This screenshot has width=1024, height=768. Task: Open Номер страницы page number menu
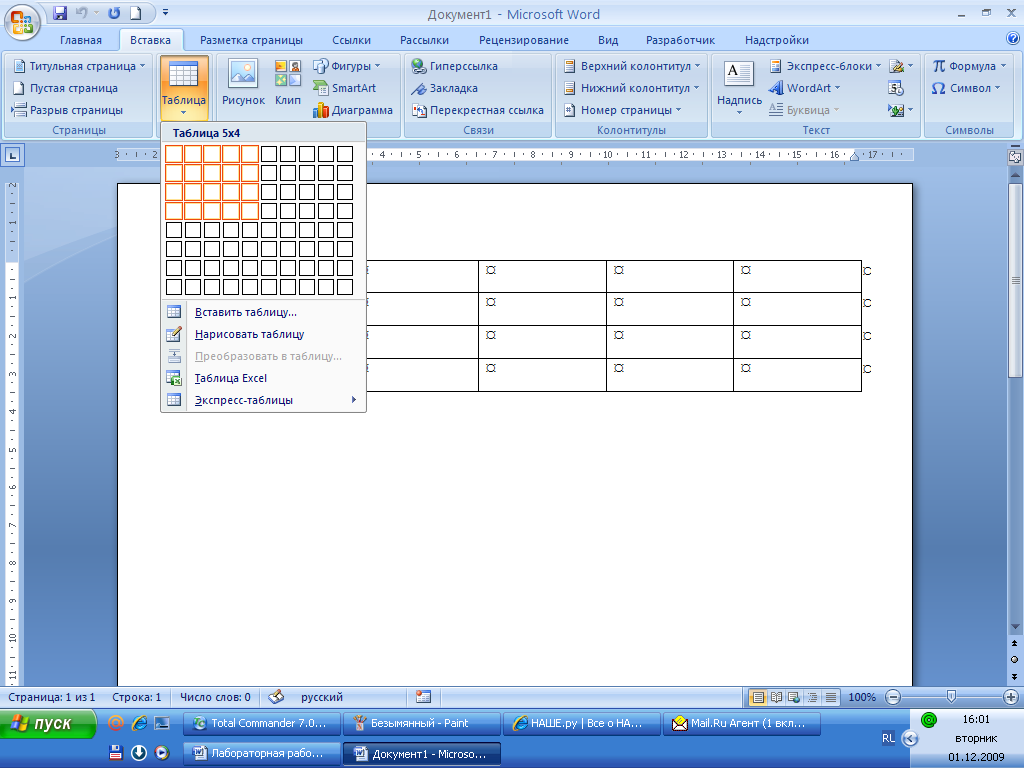click(622, 110)
